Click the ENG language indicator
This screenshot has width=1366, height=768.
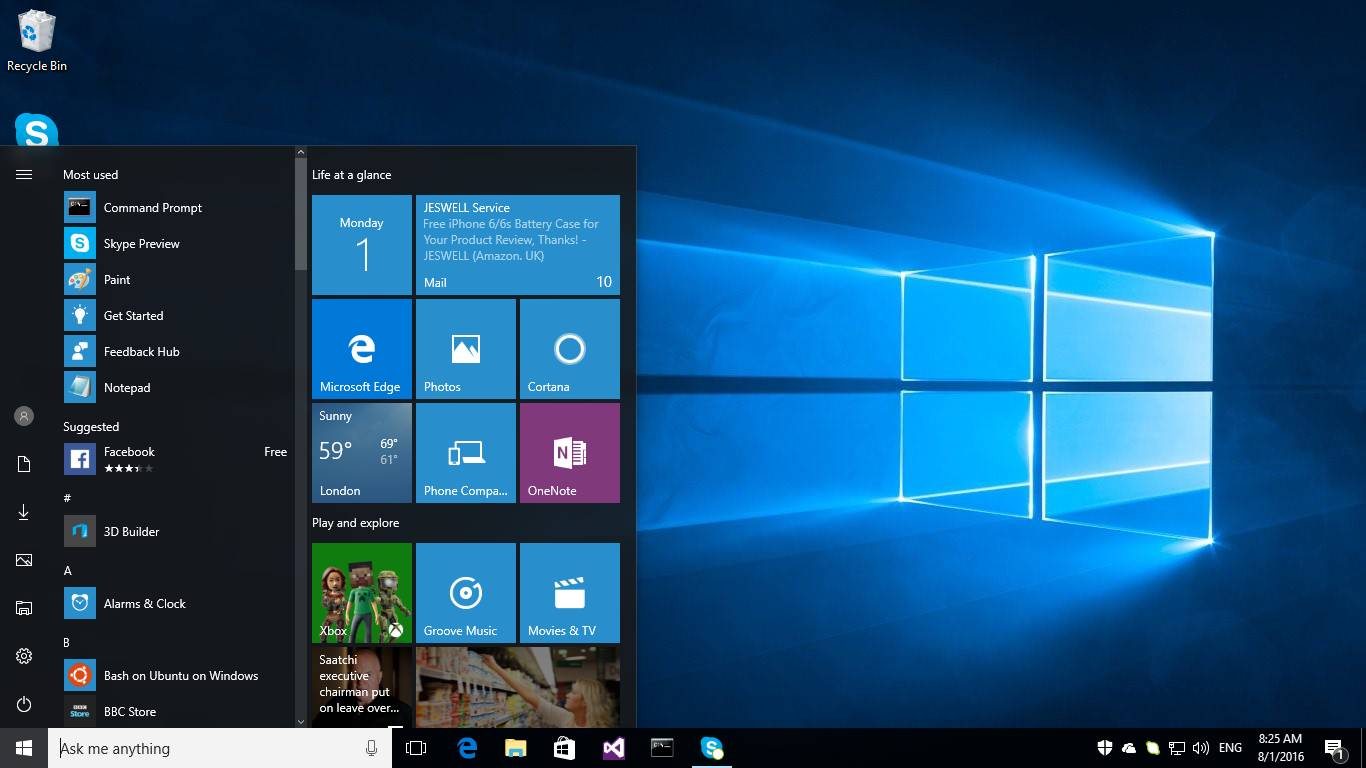coord(1231,748)
